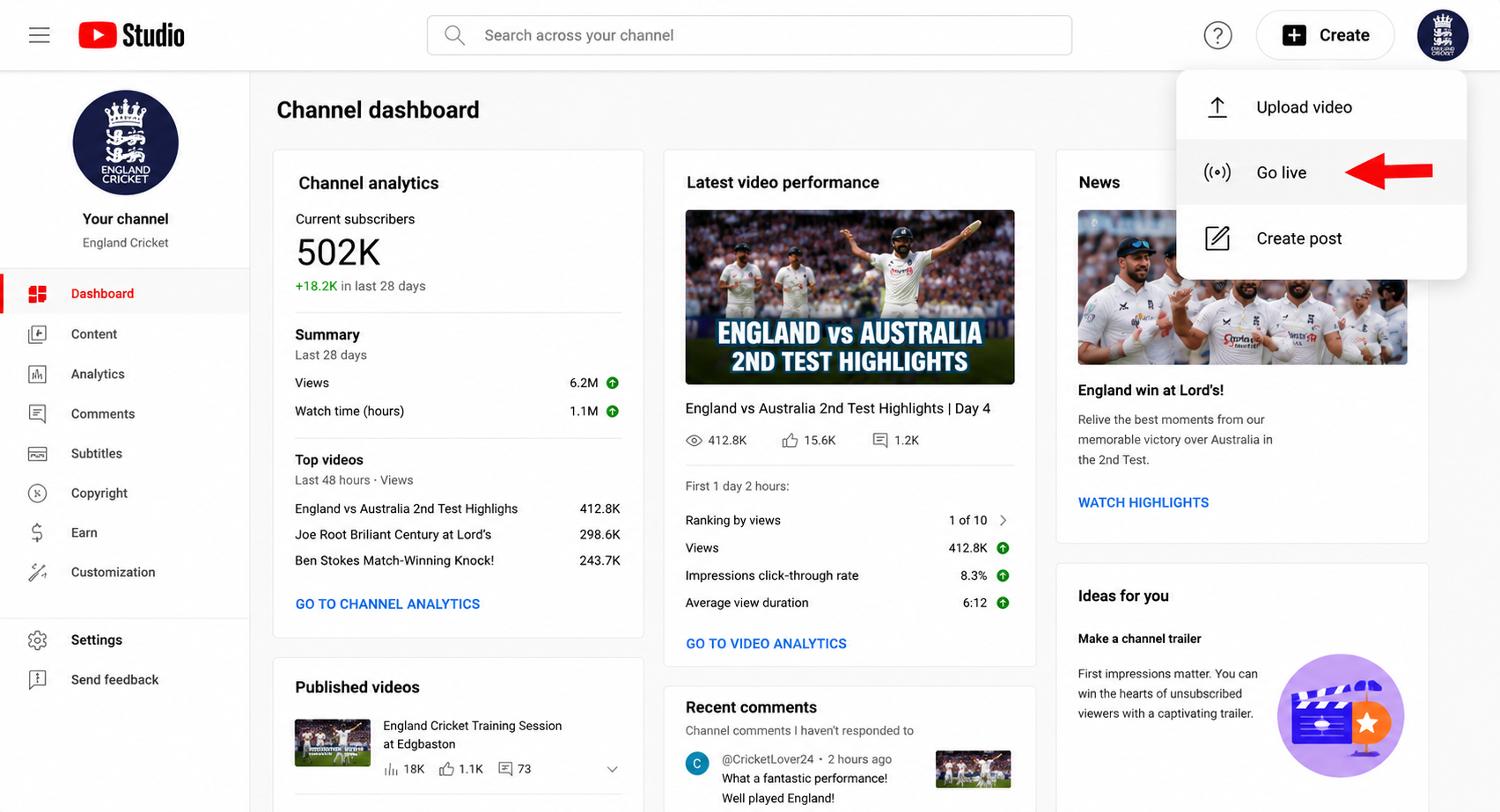
Task: Focus the Search across your channel field
Action: point(749,35)
